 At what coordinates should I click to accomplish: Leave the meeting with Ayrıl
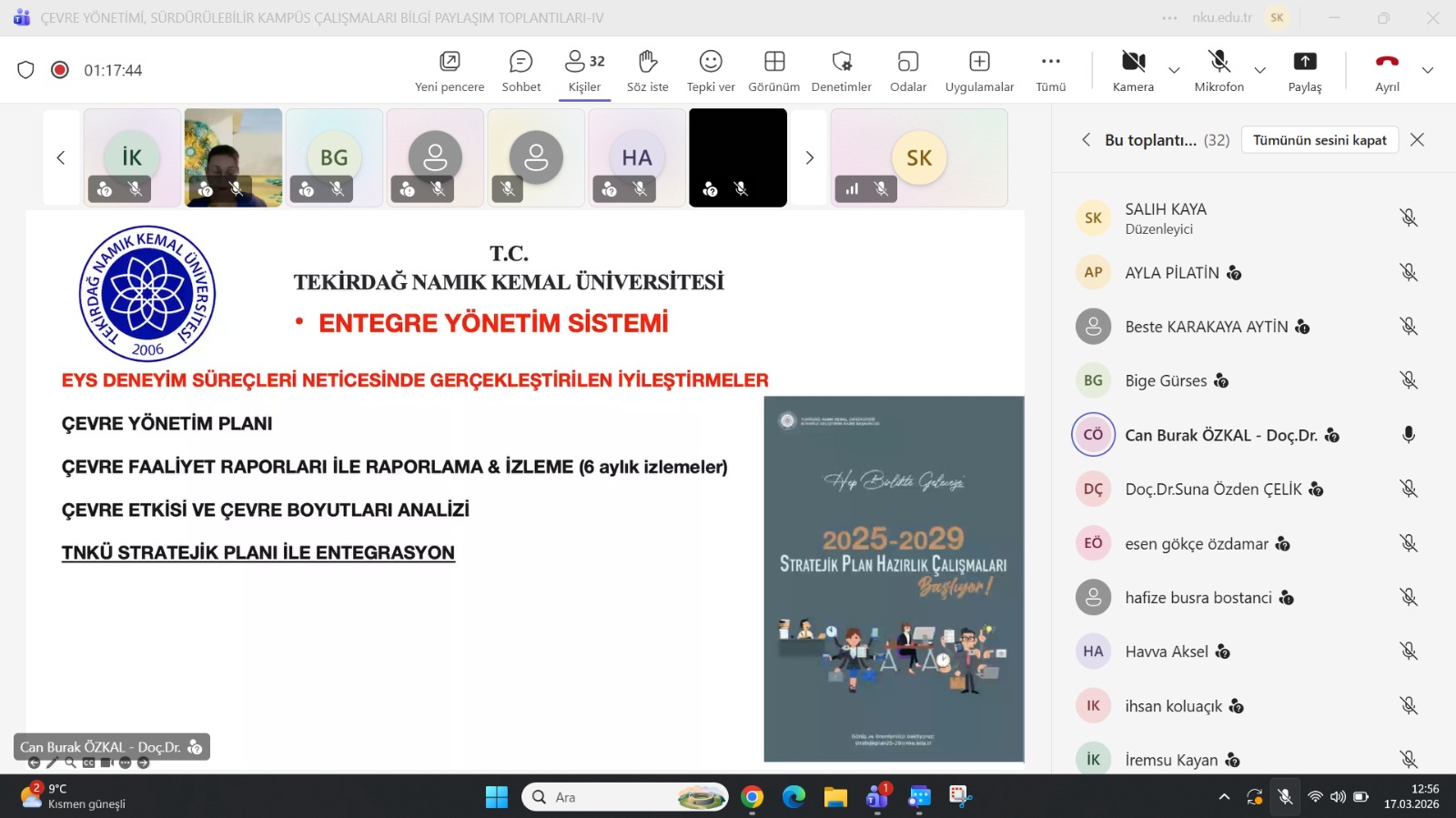(1387, 71)
